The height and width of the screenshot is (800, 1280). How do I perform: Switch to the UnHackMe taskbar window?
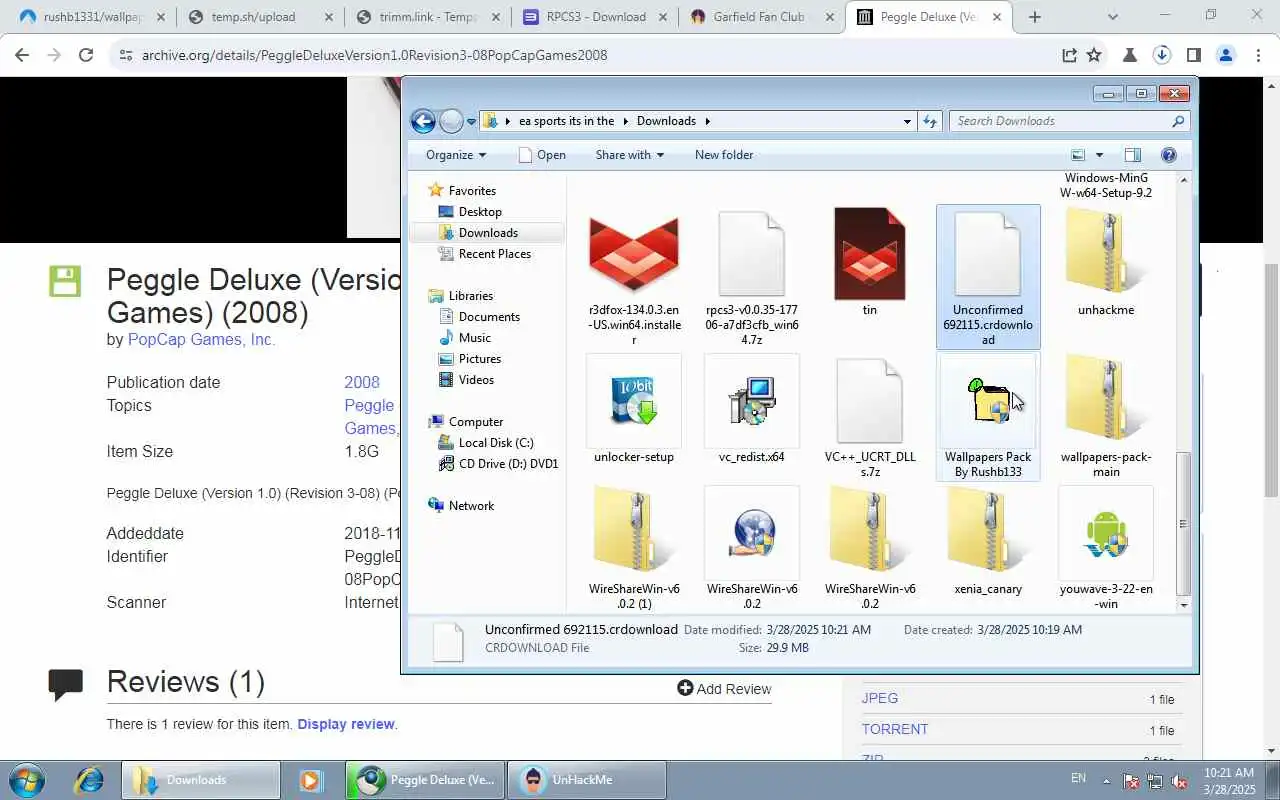[586, 780]
